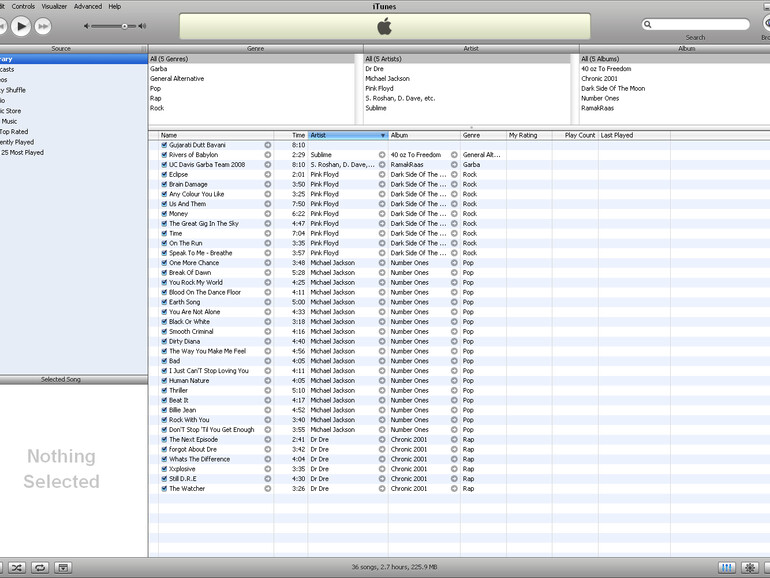Uncheck the Black Or White checkbox

[x=165, y=322]
